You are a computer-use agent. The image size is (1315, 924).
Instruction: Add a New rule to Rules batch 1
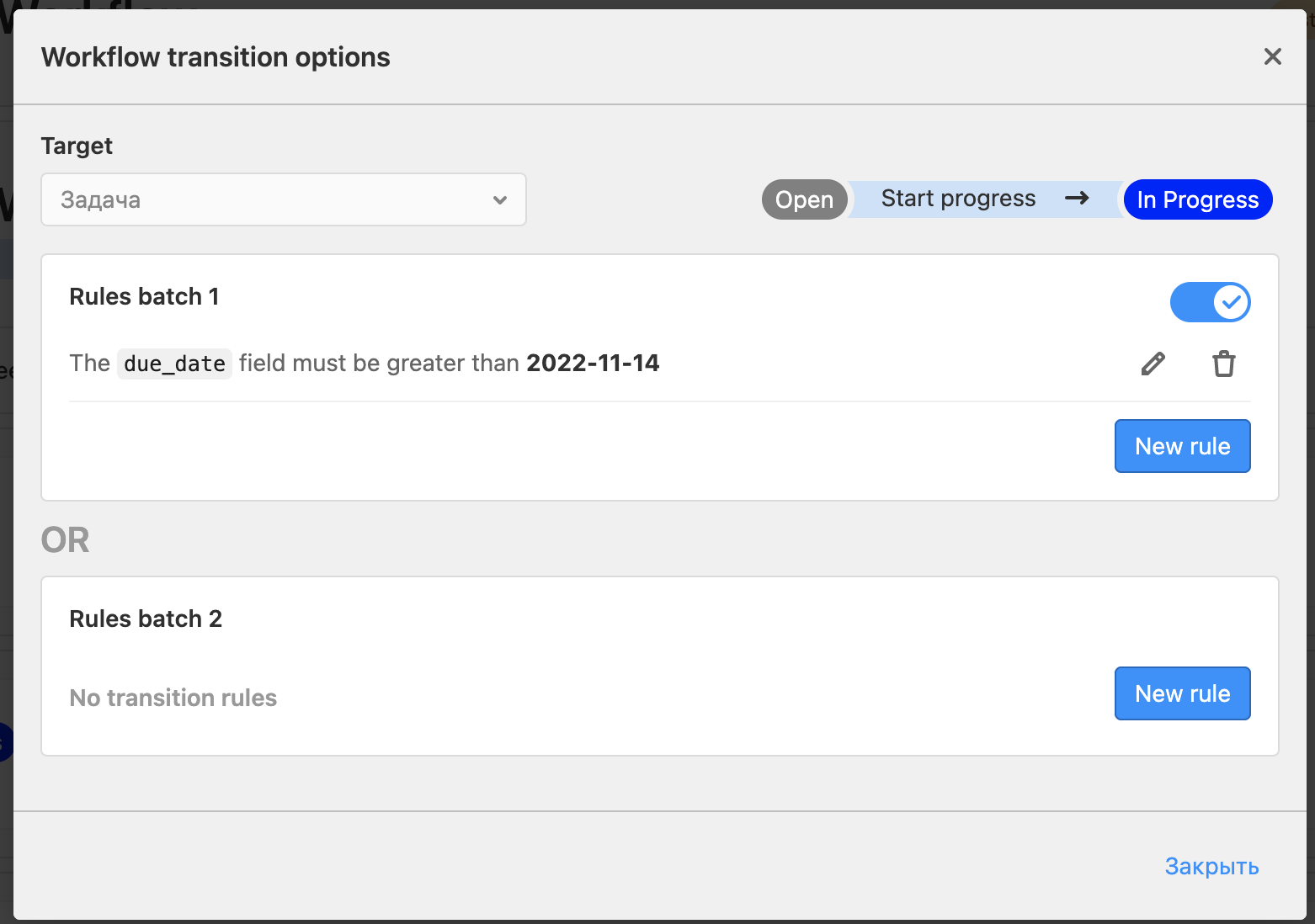(x=1182, y=446)
